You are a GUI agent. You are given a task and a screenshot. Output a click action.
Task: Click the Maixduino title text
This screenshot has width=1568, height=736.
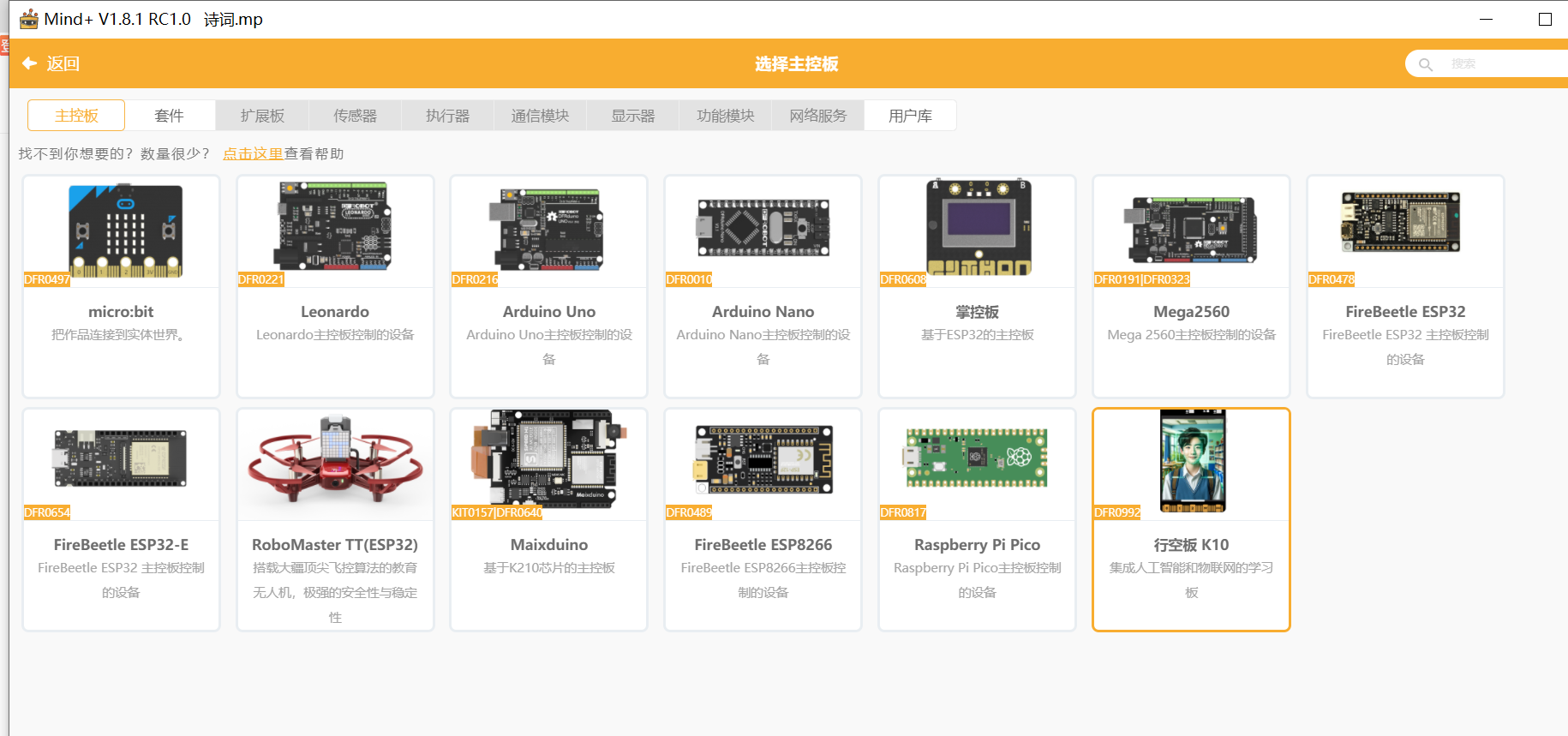tap(549, 545)
